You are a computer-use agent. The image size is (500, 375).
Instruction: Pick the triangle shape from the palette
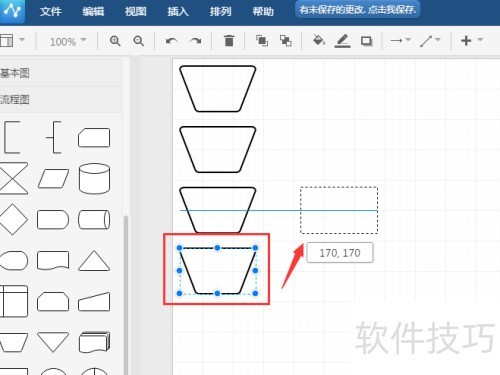point(94,261)
